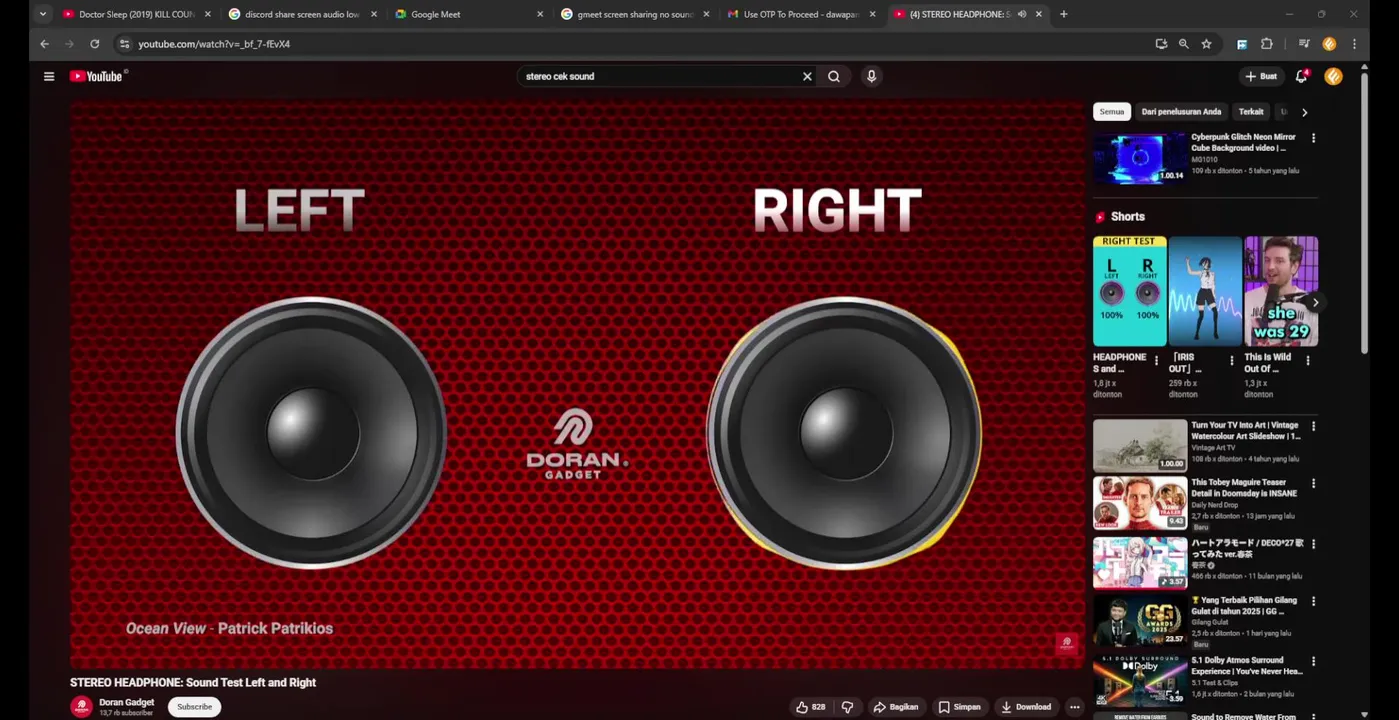Dislike the video with thumbs-down icon
The height and width of the screenshot is (720, 1399).
click(847, 707)
